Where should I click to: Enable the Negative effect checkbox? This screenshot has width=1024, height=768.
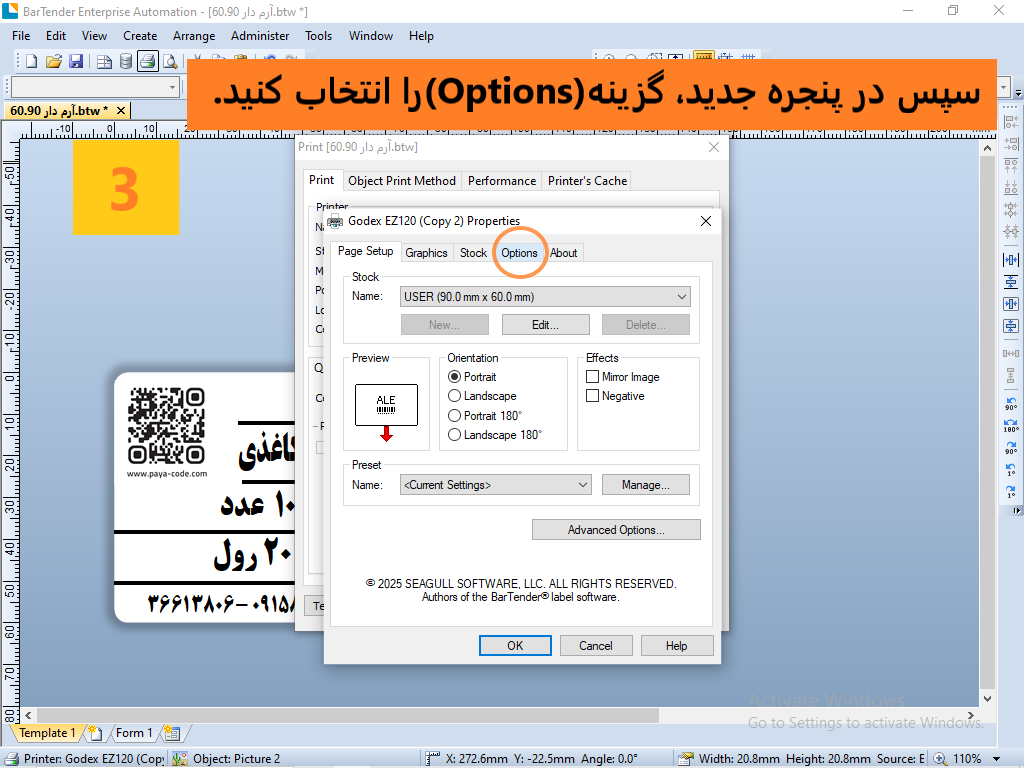[592, 396]
